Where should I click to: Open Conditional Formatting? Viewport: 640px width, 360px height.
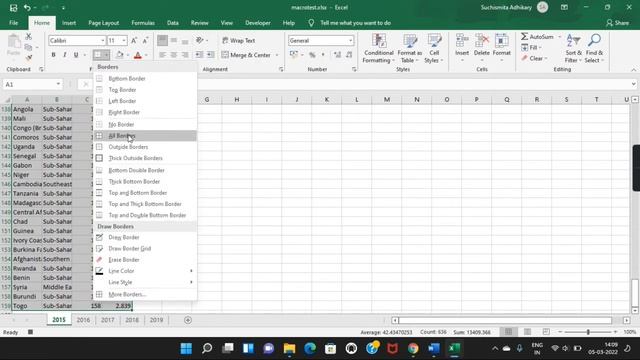379,49
